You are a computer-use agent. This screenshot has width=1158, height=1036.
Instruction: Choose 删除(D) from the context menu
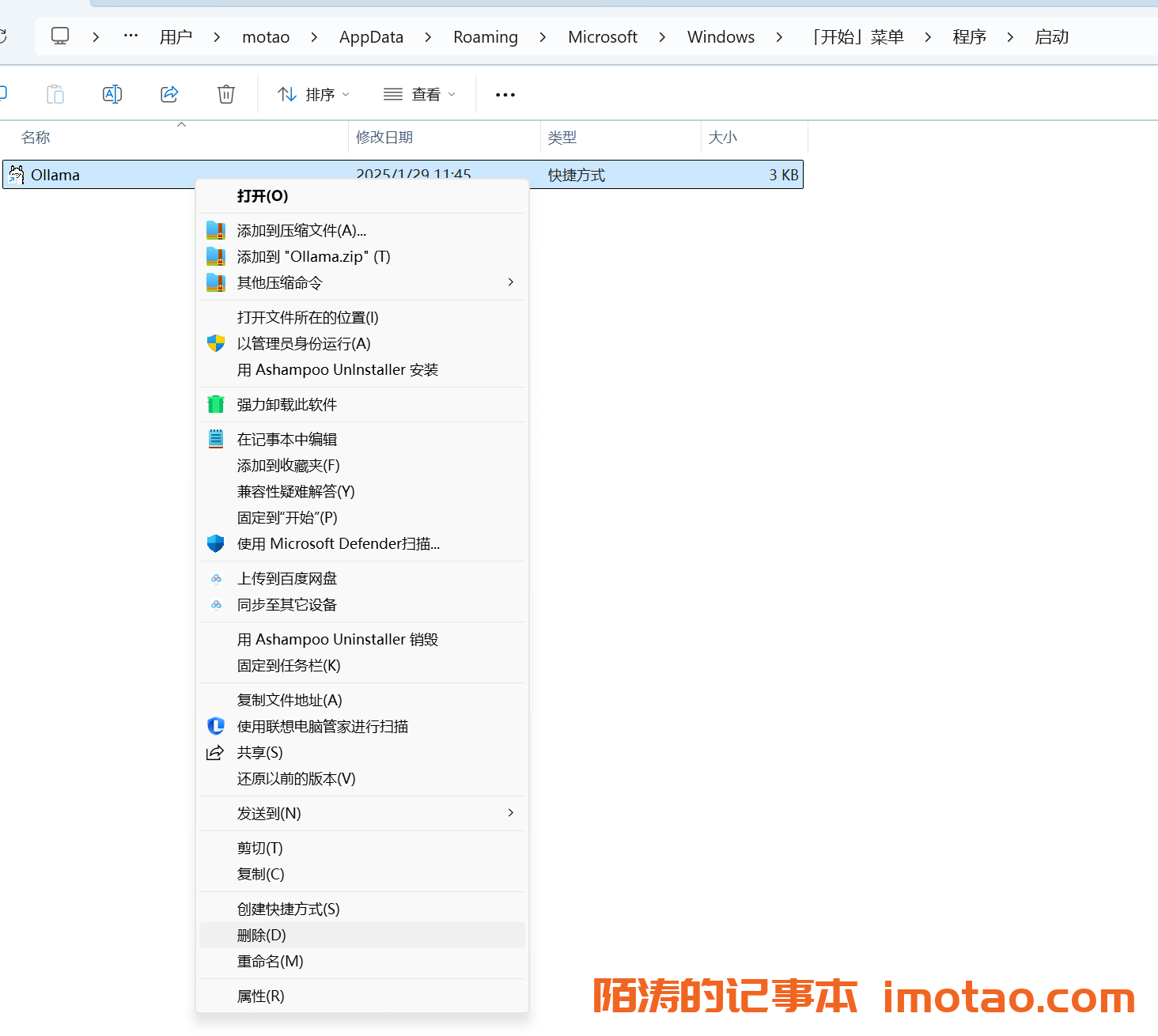click(x=262, y=935)
